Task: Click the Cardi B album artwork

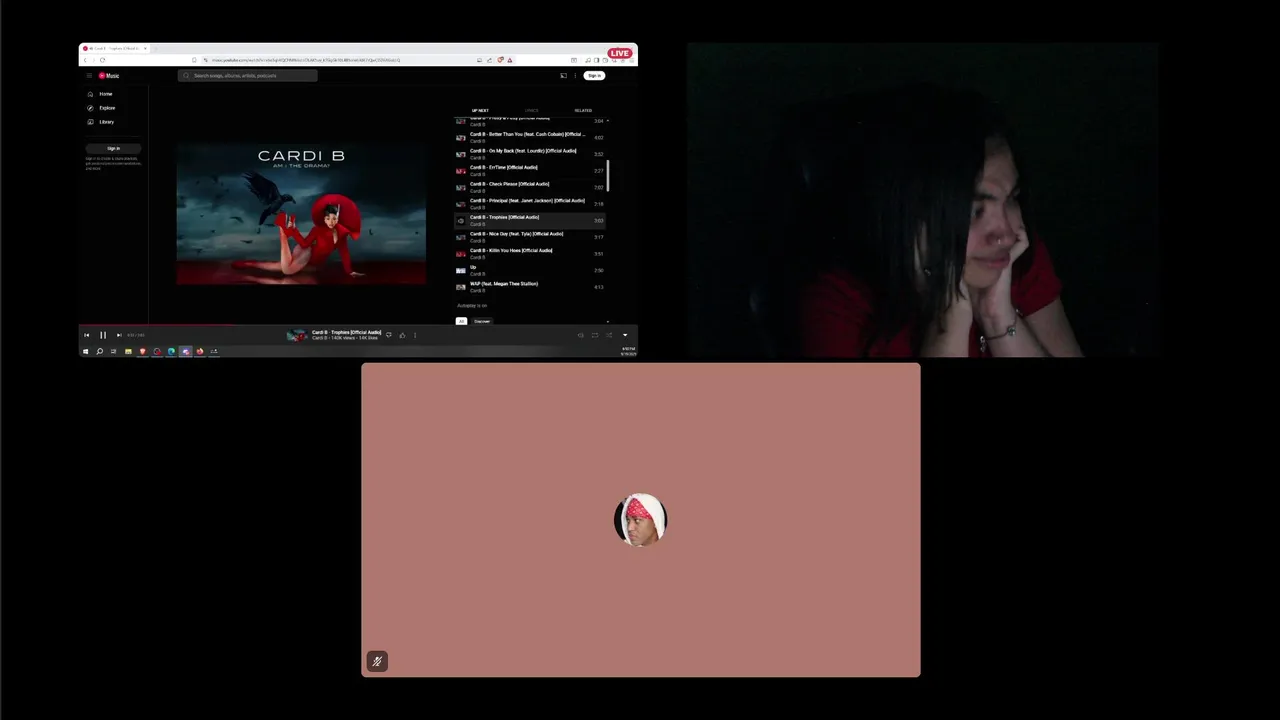Action: [x=301, y=214]
